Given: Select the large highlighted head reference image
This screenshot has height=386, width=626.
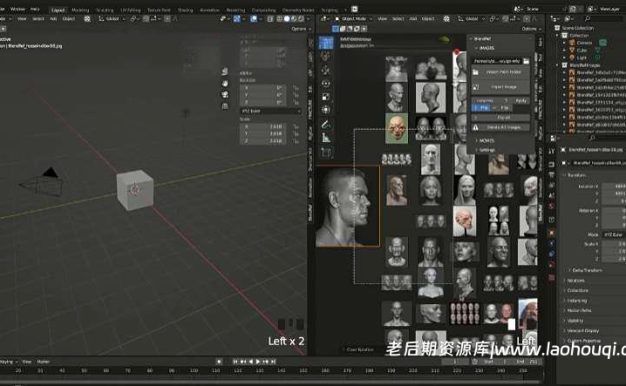Looking at the screenshot, I should coord(348,206).
